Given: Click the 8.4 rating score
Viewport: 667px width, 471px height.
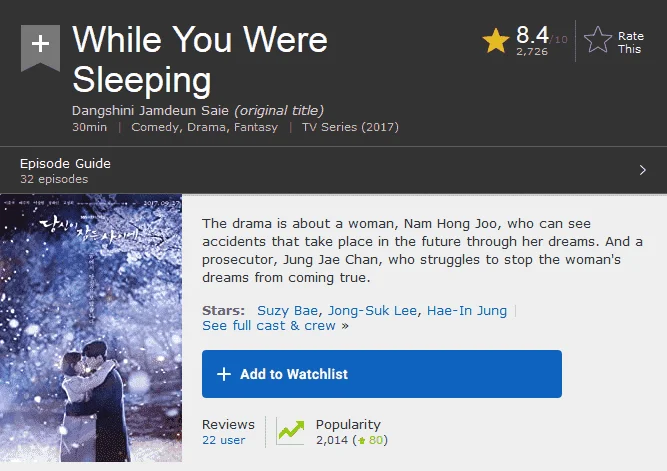Looking at the screenshot, I should 532,35.
